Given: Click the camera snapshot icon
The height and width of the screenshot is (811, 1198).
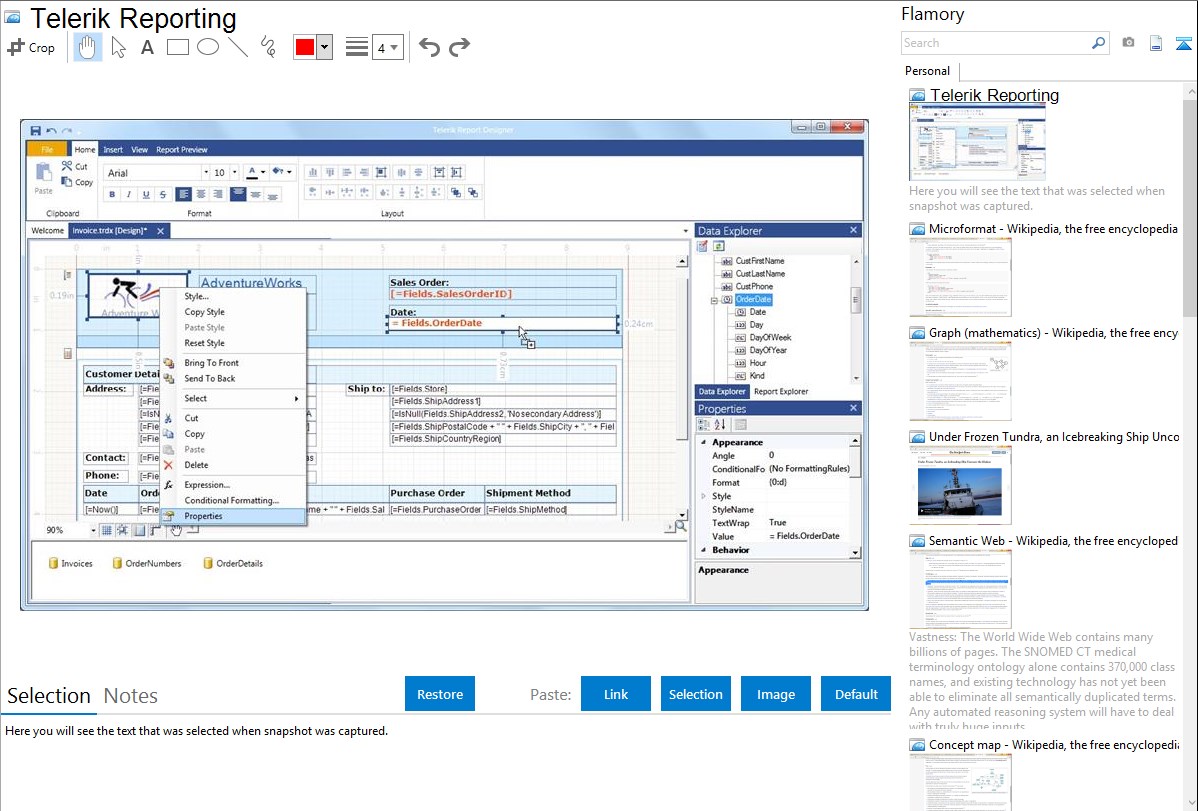Looking at the screenshot, I should pos(1128,43).
